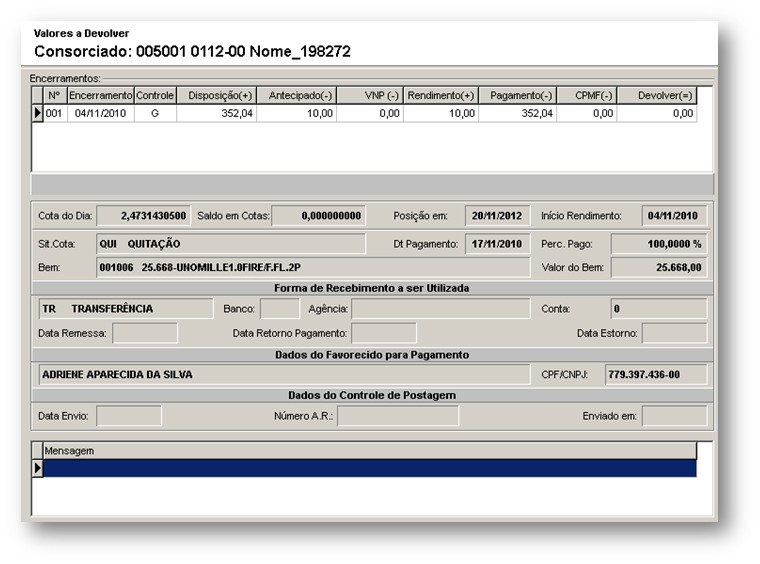The image size is (760, 564).
Task: Select the highlighted blue Mensagem row
Action: (370, 468)
